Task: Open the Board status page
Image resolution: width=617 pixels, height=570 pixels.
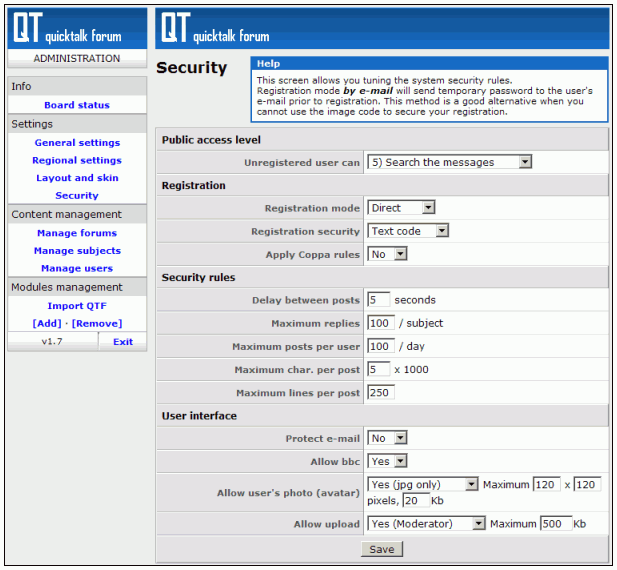Action: click(x=77, y=105)
